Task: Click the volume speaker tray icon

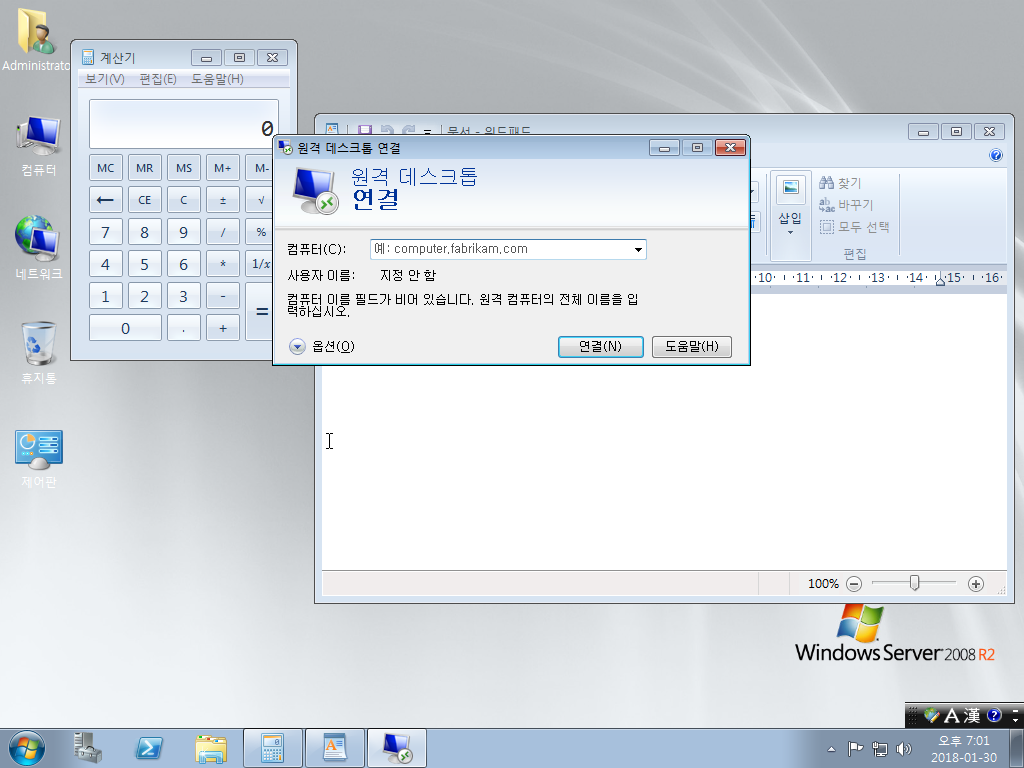Action: pos(904,749)
